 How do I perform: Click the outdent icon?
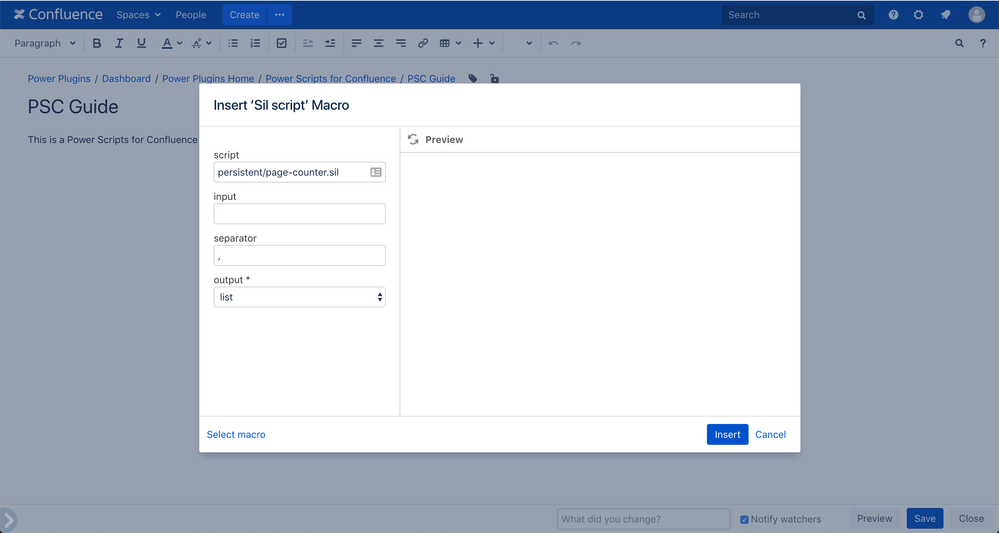[x=308, y=43]
